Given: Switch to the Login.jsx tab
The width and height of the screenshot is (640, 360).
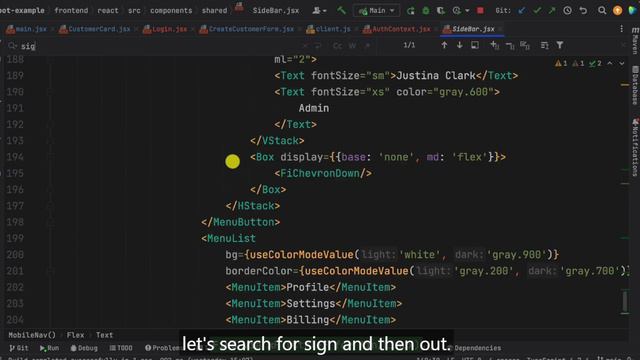Looking at the screenshot, I should (x=165, y=29).
